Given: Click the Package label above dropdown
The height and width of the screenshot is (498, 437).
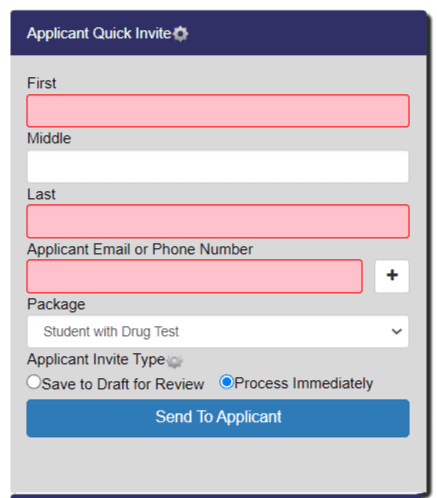Looking at the screenshot, I should coord(56,305).
